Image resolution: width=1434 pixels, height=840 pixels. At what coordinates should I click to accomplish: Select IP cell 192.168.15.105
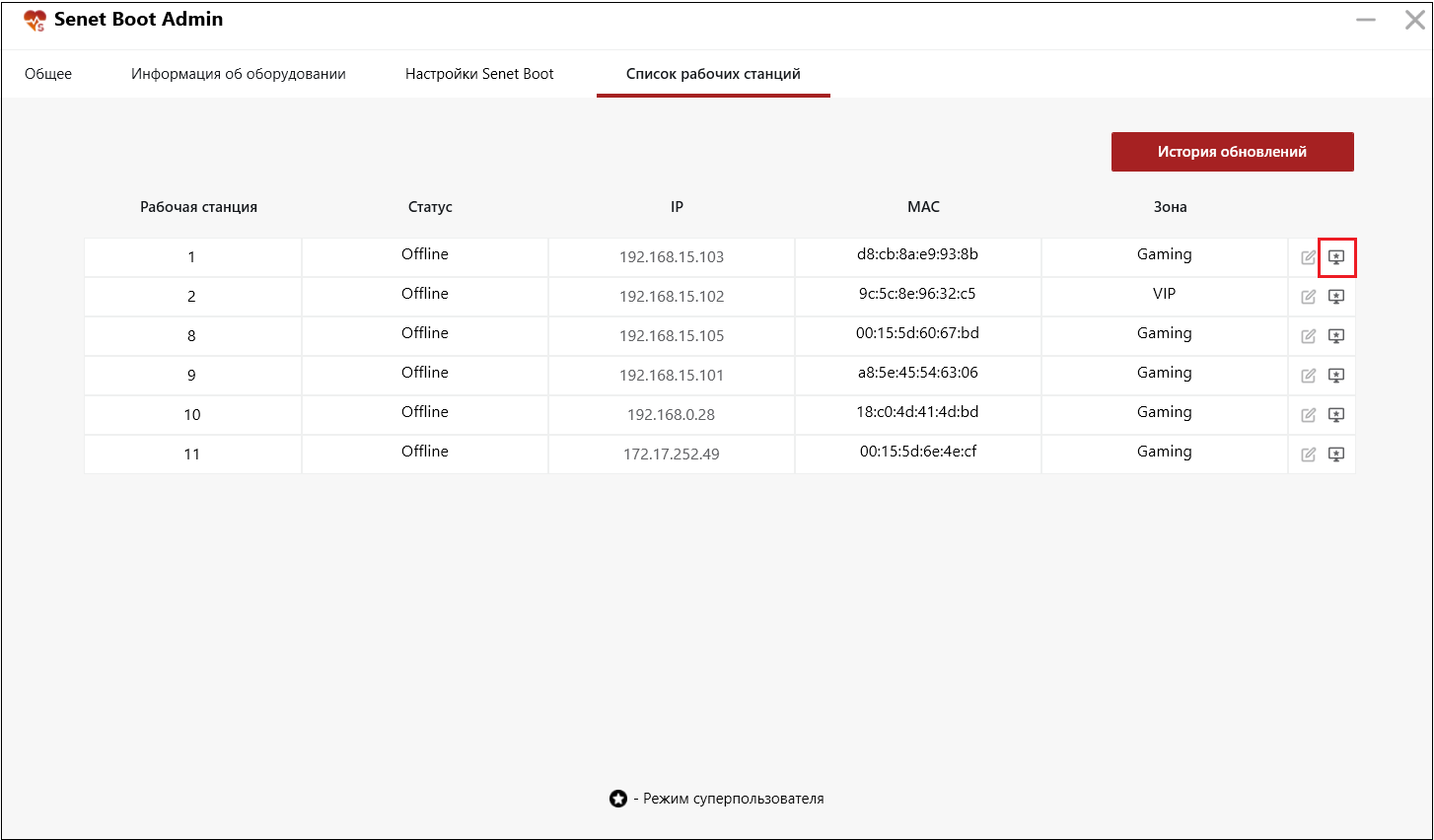(672, 336)
